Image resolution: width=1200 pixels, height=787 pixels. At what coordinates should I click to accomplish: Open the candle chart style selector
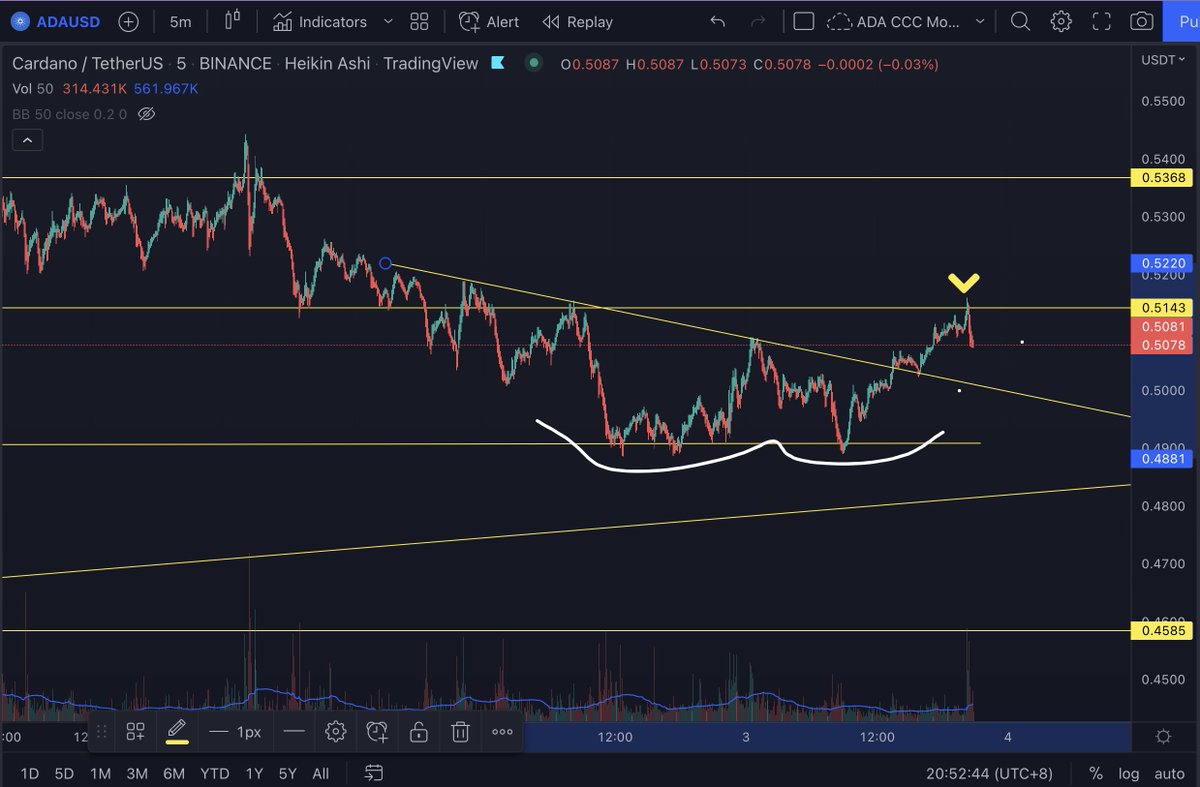coord(233,21)
